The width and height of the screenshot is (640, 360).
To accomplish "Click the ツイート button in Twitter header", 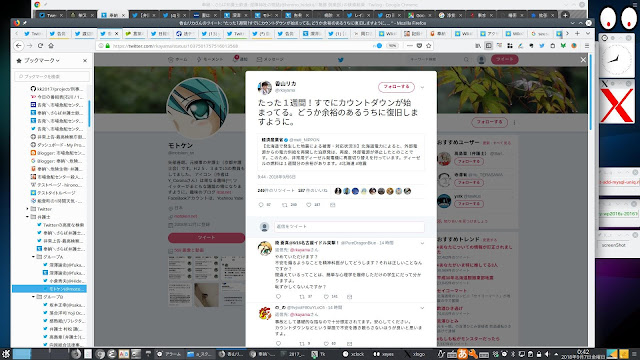I will point(504,60).
